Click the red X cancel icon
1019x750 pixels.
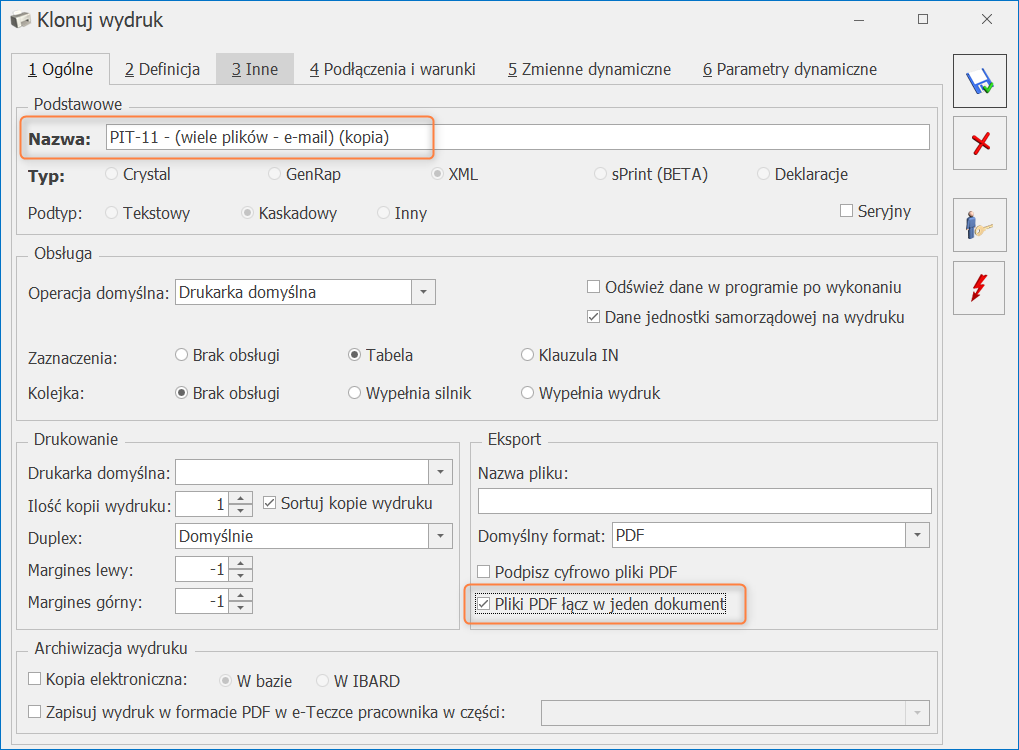980,143
